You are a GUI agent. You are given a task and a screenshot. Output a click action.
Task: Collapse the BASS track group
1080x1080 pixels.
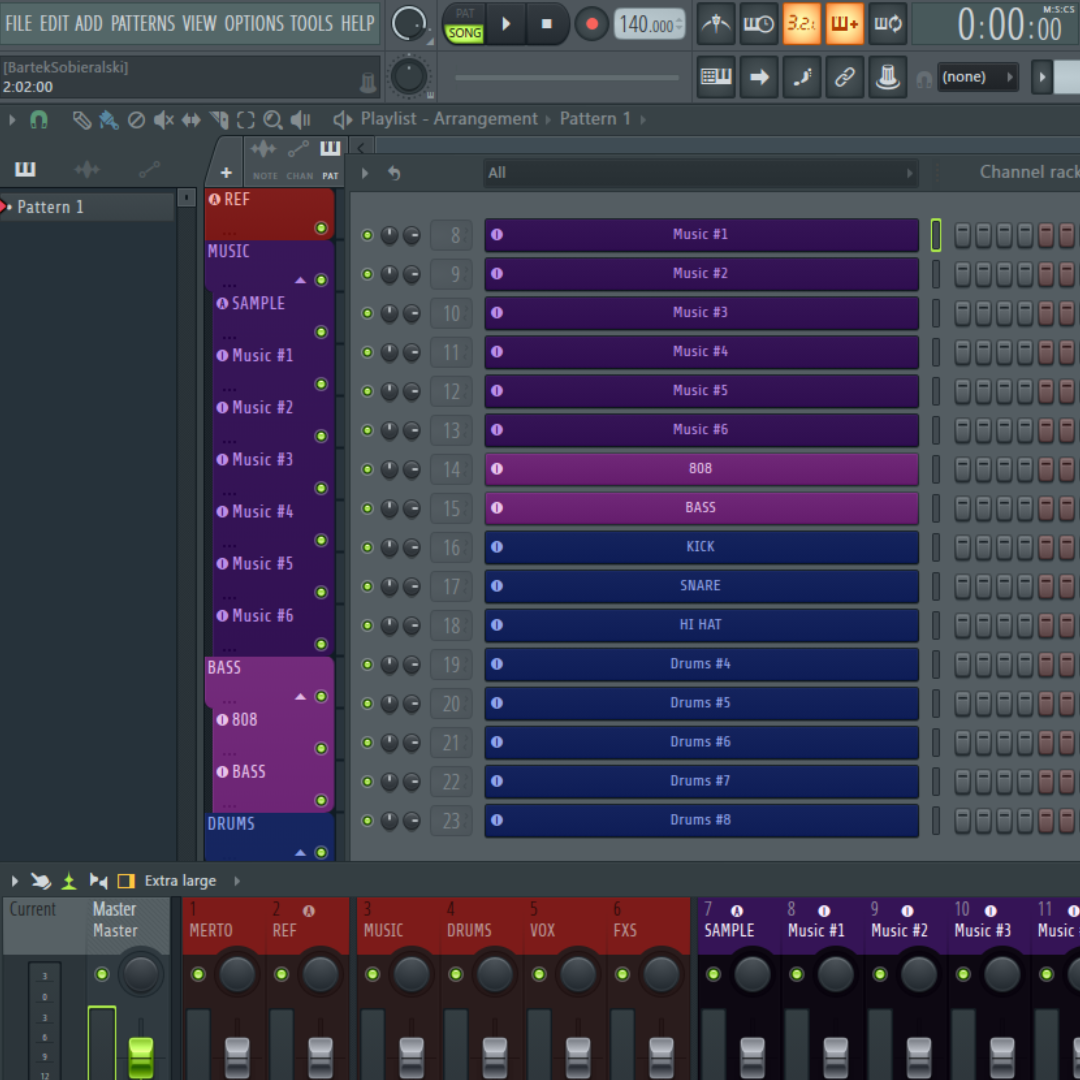pyautogui.click(x=300, y=697)
